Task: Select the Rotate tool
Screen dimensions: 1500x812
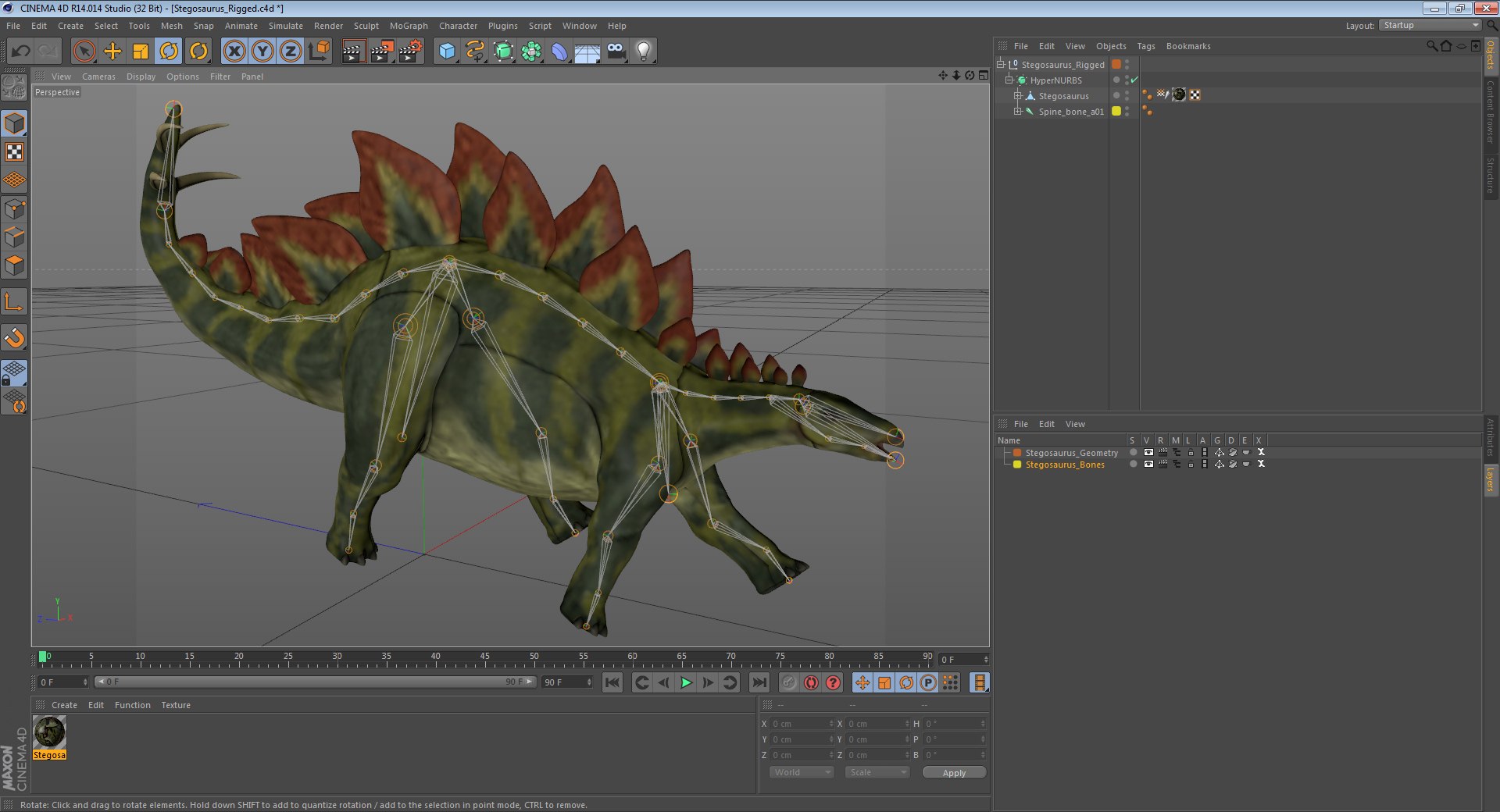Action: (x=169, y=52)
